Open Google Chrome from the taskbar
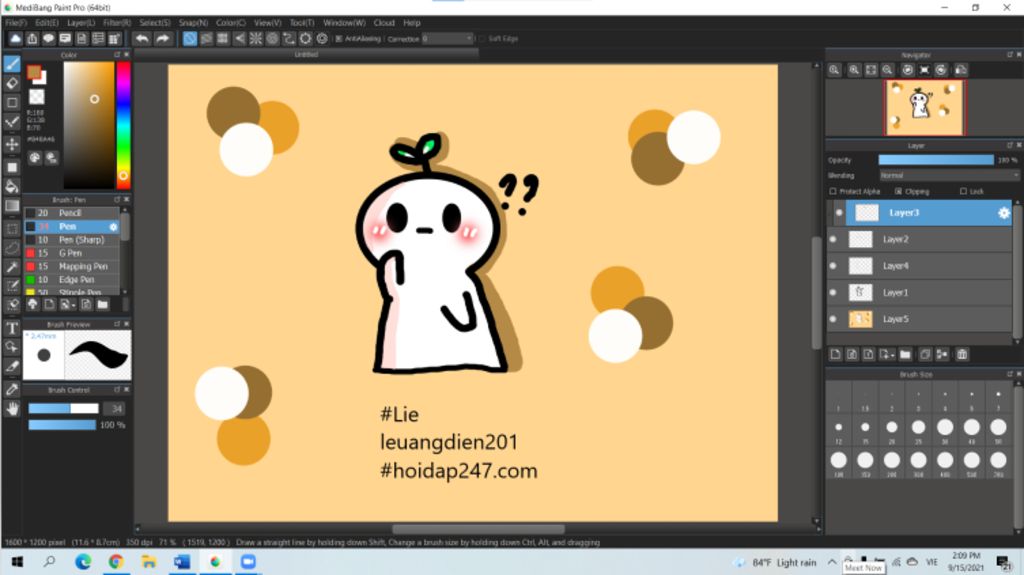Image resolution: width=1024 pixels, height=575 pixels. click(116, 562)
